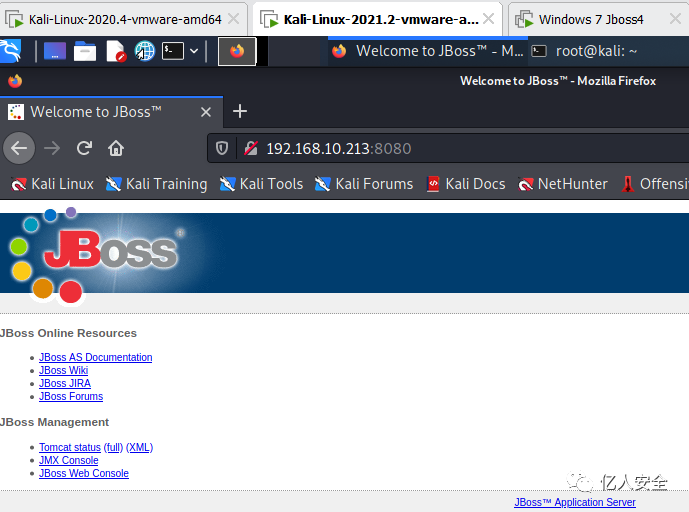689x512 pixels.
Task: Open a new Firefox tab
Action: (239, 111)
